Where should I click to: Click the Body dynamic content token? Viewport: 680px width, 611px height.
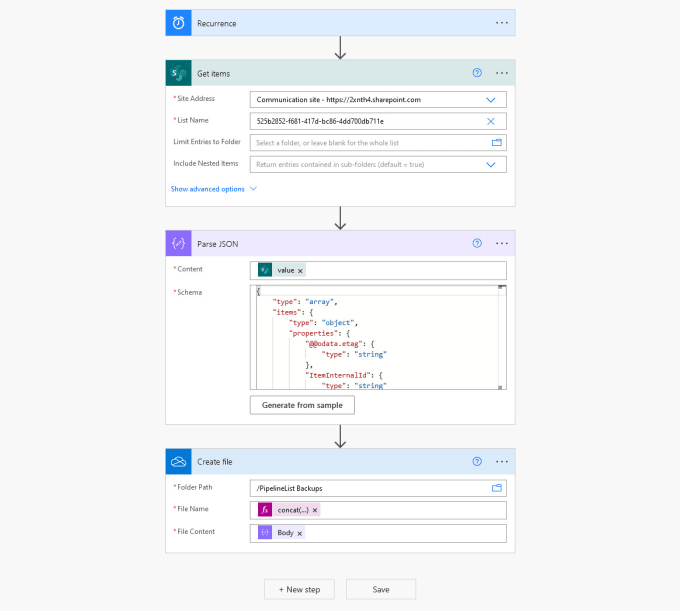(281, 533)
